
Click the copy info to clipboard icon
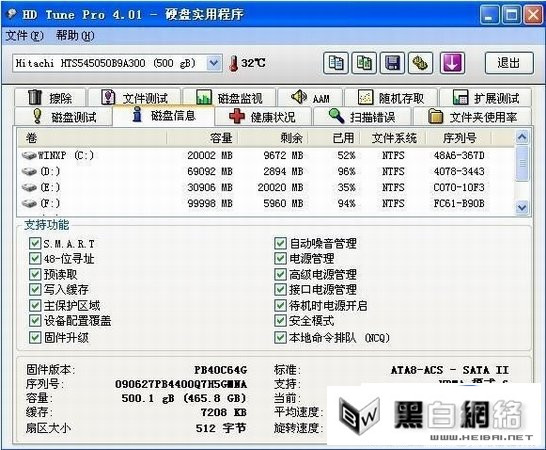coord(336,63)
